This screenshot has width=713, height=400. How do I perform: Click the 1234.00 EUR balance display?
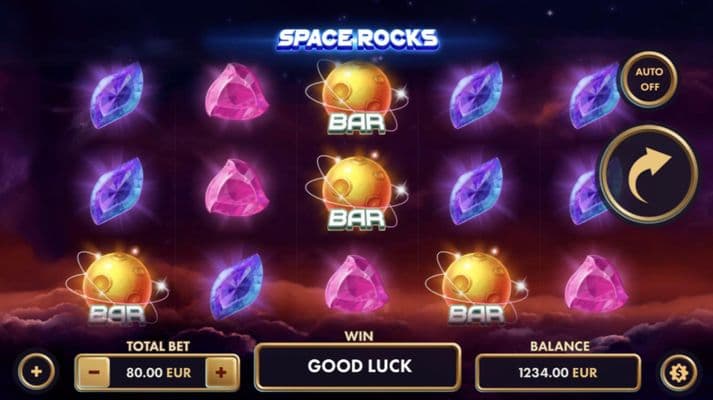pyautogui.click(x=558, y=373)
